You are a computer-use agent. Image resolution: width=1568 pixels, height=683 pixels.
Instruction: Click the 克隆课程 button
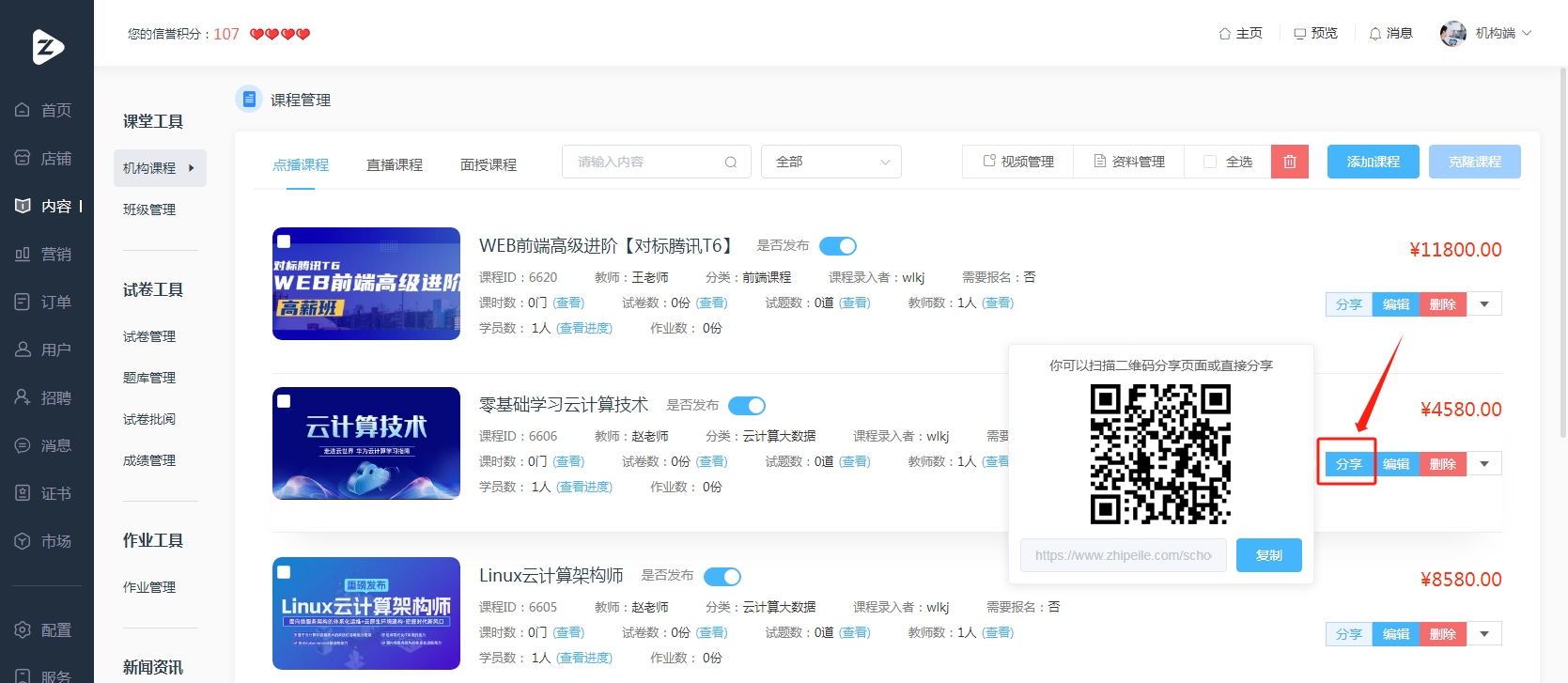click(1475, 162)
